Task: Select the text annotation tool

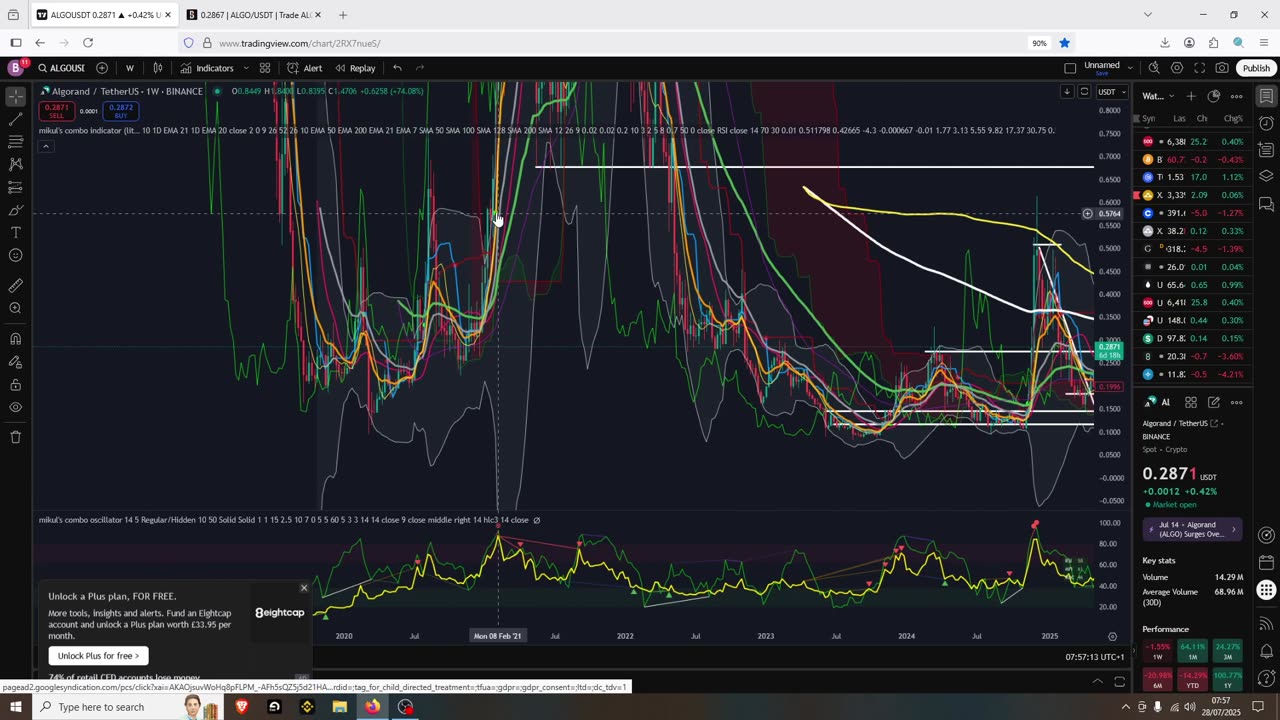Action: point(15,232)
